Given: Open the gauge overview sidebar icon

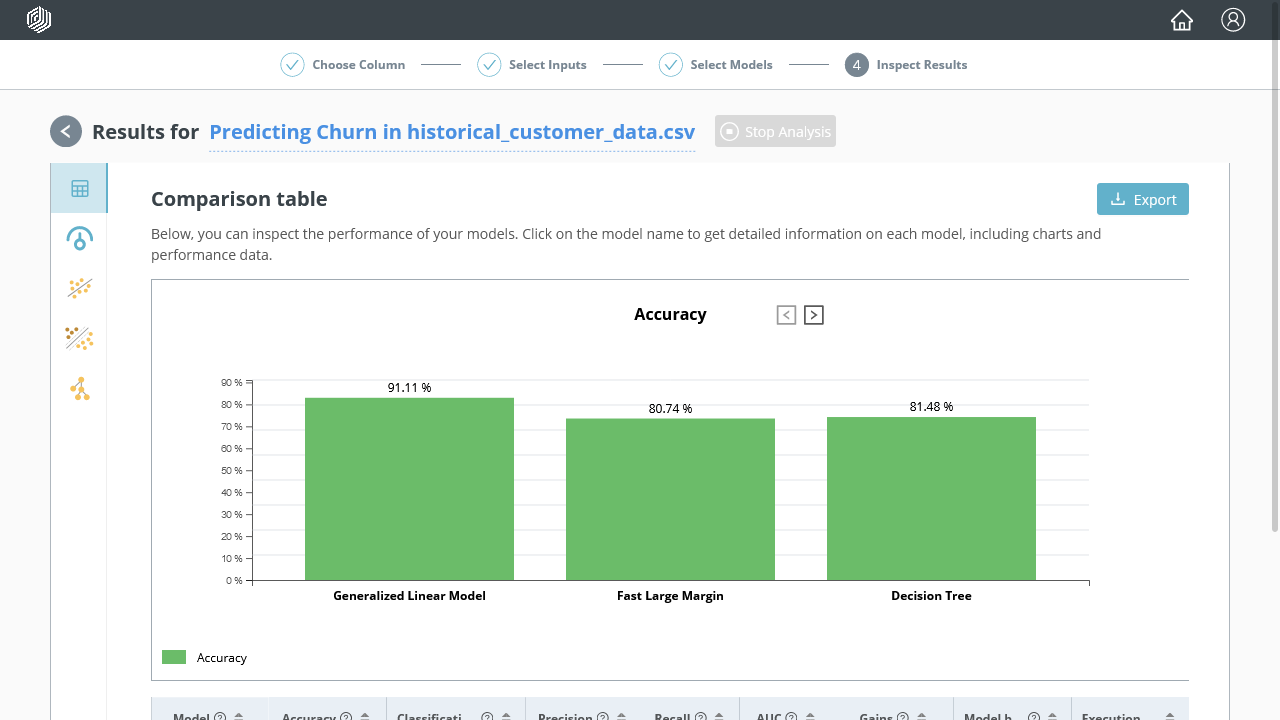Looking at the screenshot, I should click(x=80, y=238).
